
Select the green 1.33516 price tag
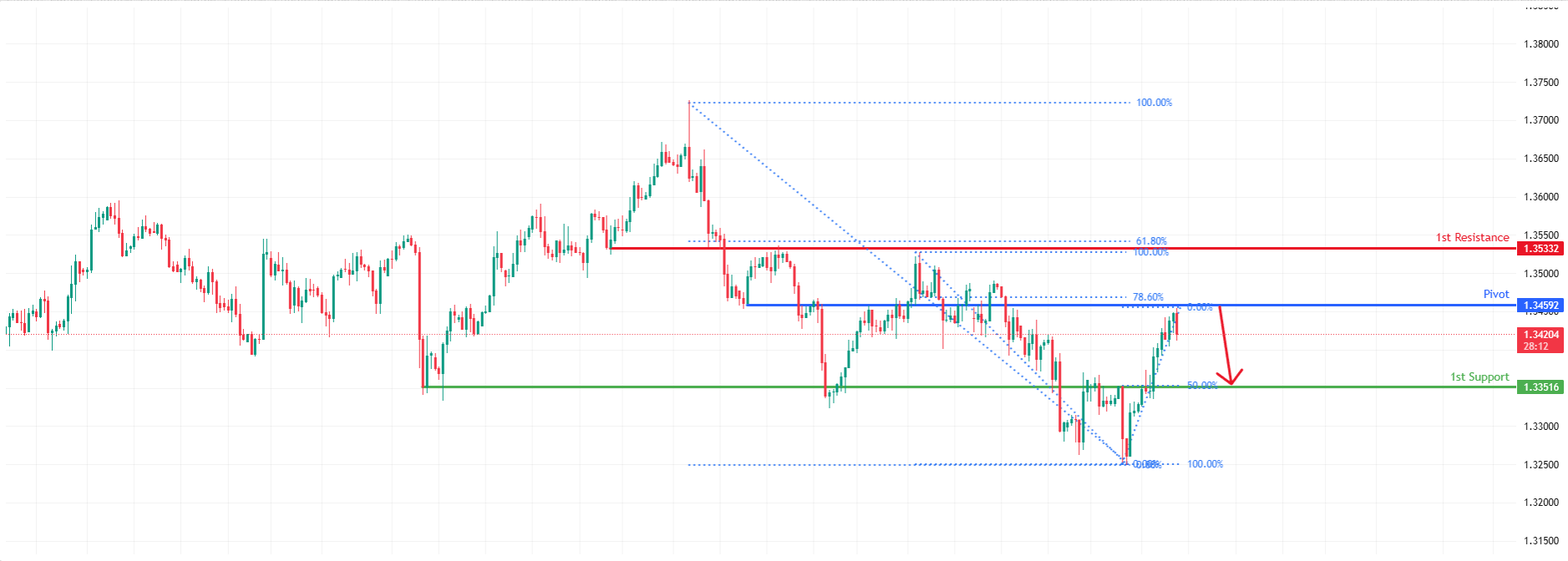tap(1540, 387)
